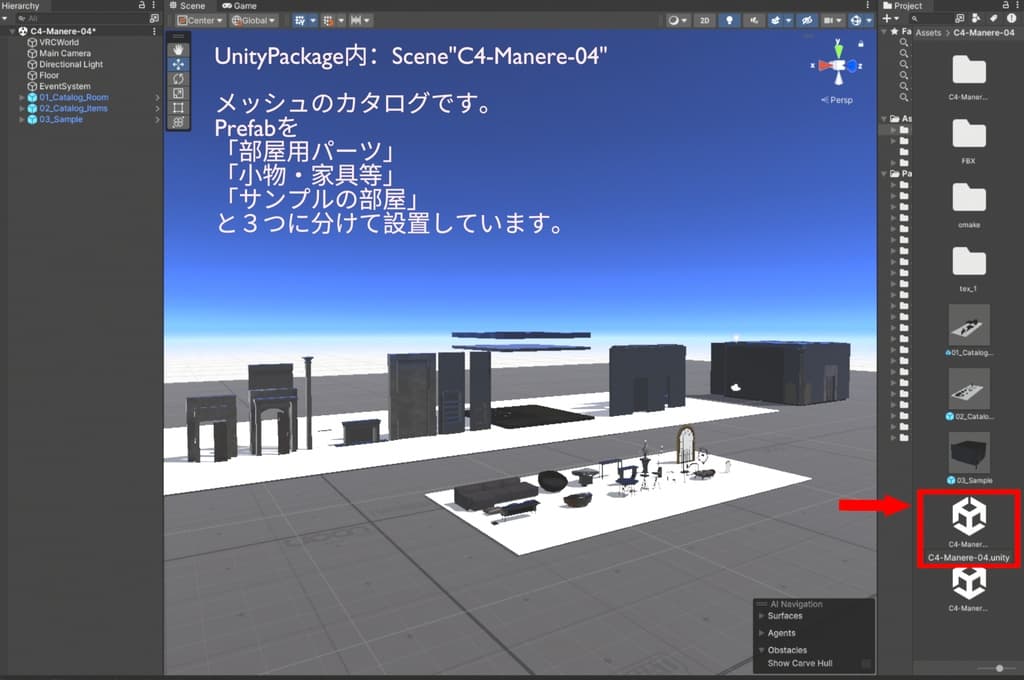The width and height of the screenshot is (1024, 680).
Task: Toggle 2D view mode
Action: pyautogui.click(x=705, y=20)
